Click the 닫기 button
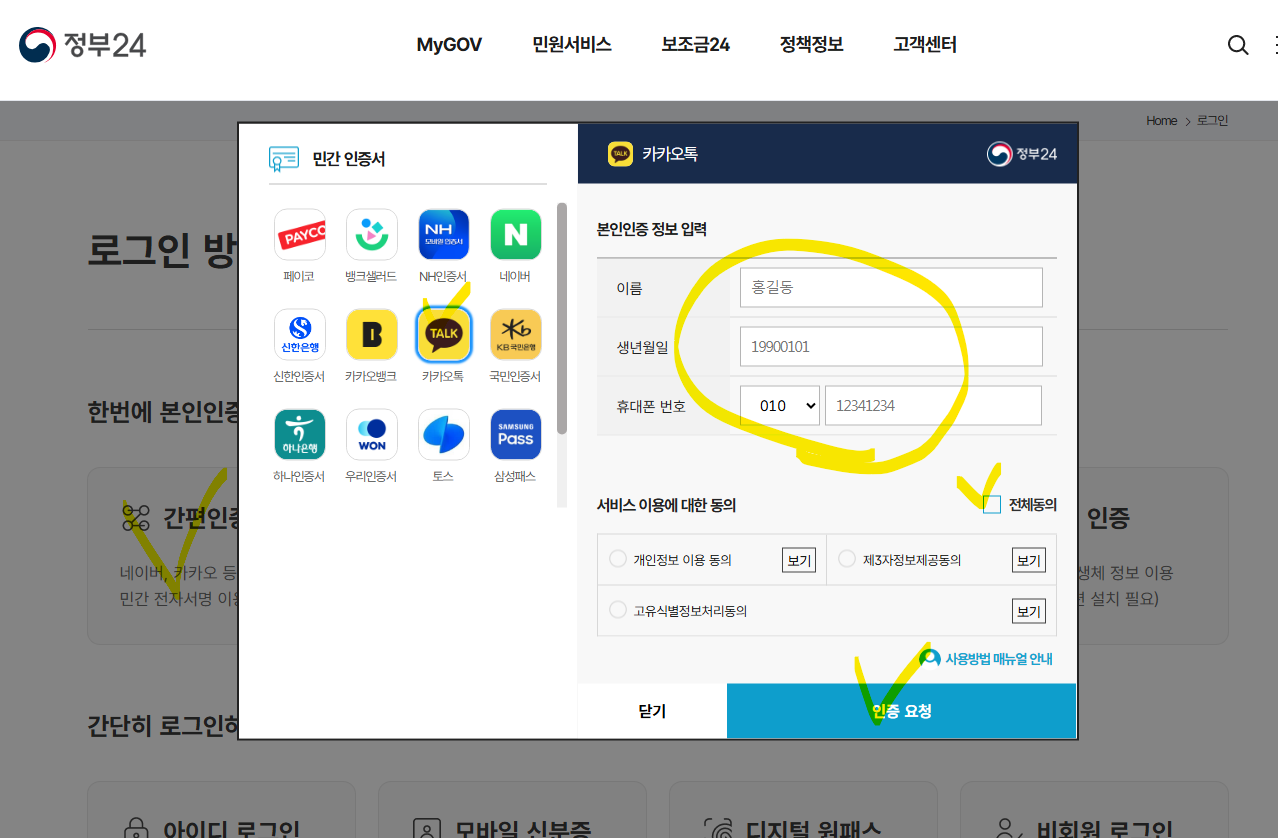The width and height of the screenshot is (1278, 838). click(652, 711)
